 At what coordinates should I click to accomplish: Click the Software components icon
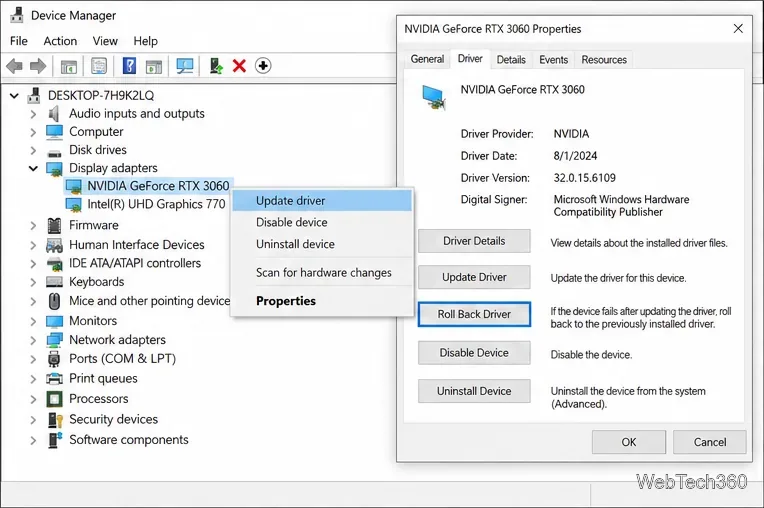pos(55,440)
